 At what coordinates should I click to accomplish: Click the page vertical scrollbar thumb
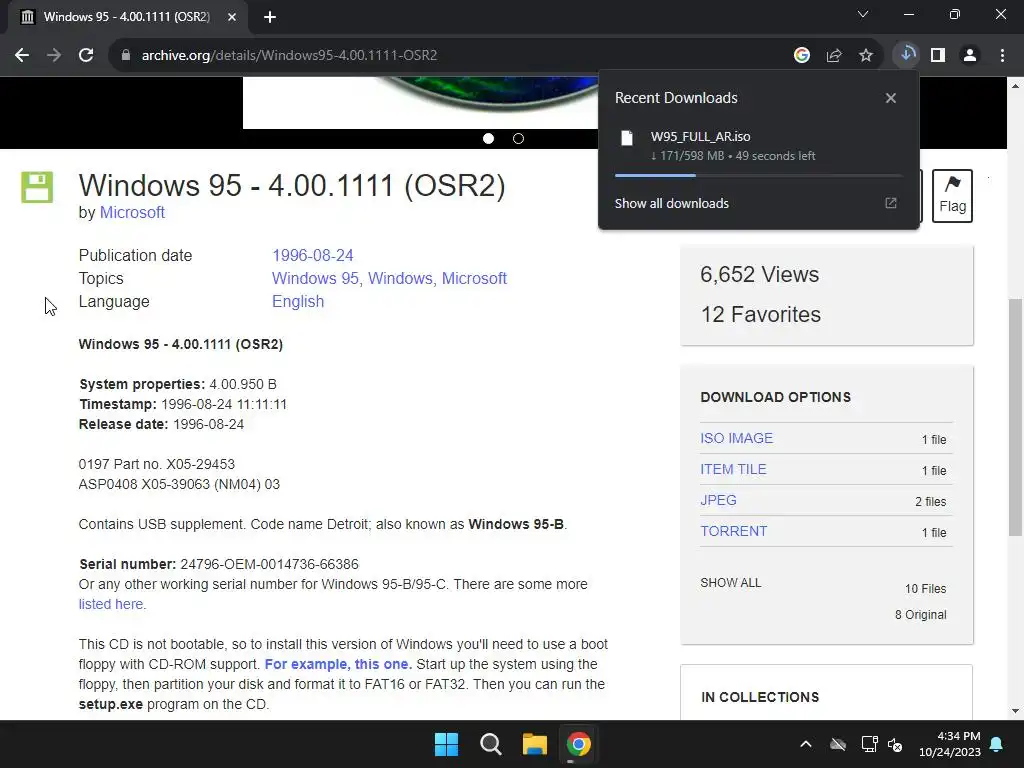1016,417
